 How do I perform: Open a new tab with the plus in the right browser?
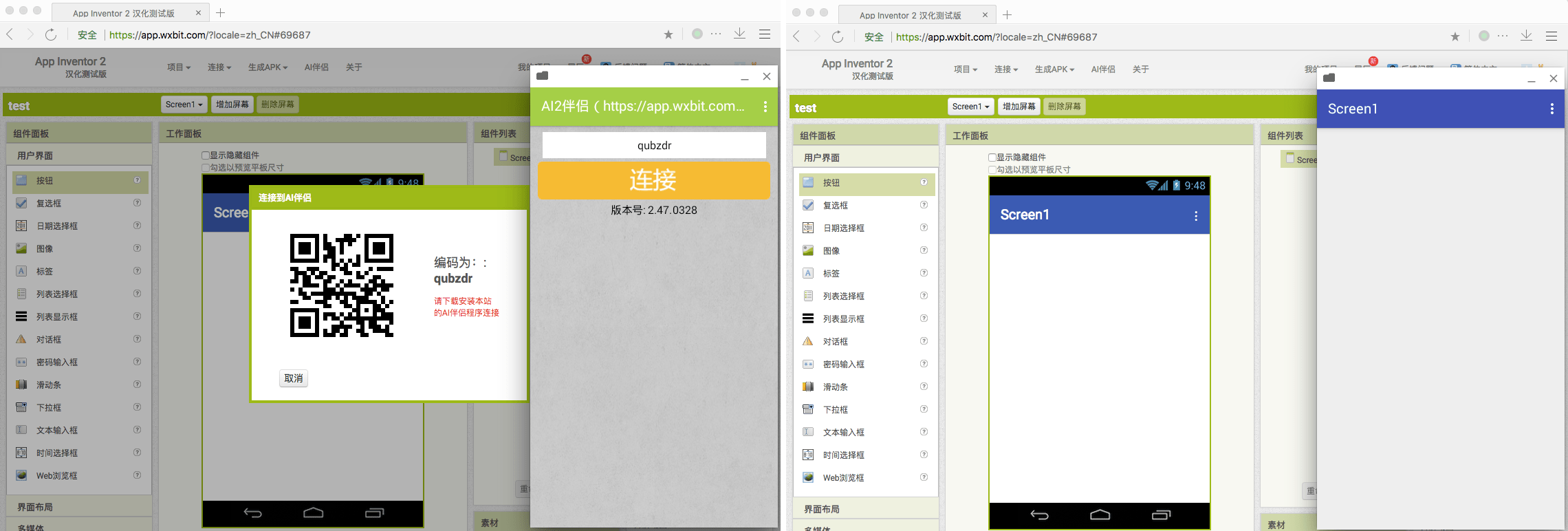point(1008,14)
